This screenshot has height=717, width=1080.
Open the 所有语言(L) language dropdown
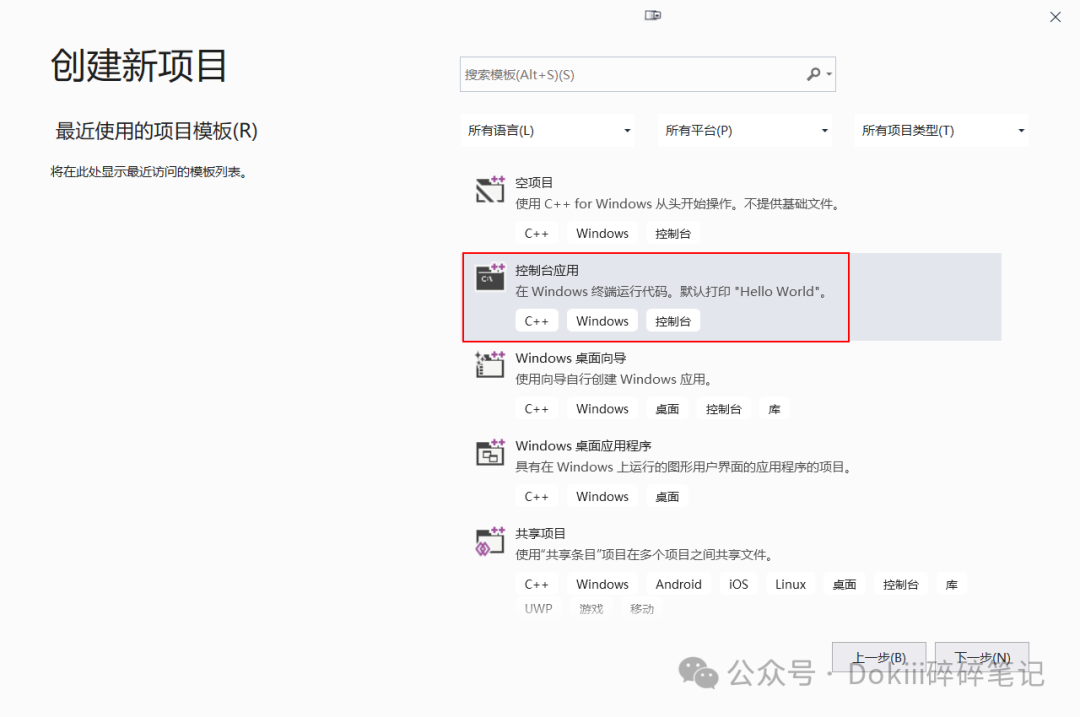547,130
